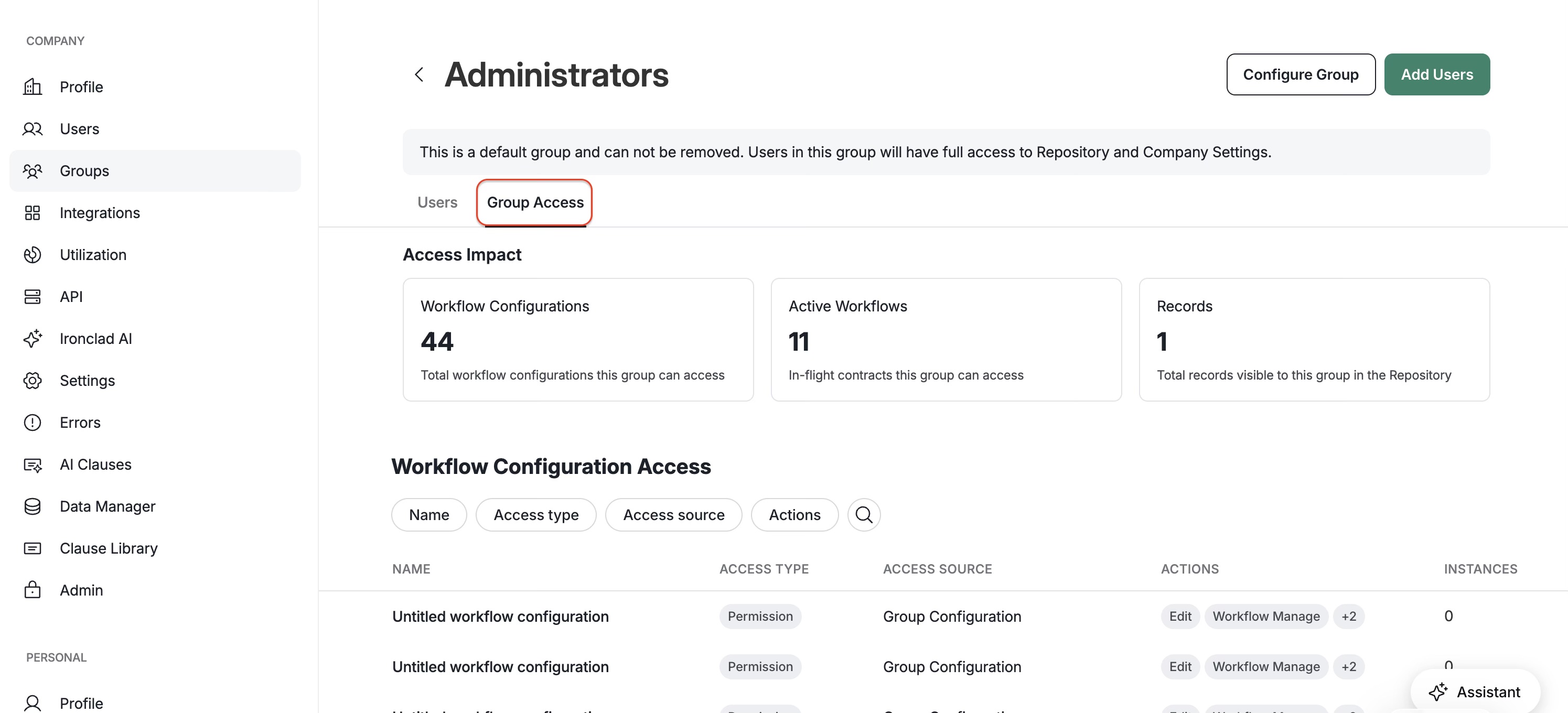The image size is (1568, 713).
Task: Expand the +2 actions badge in first row
Action: click(1348, 616)
